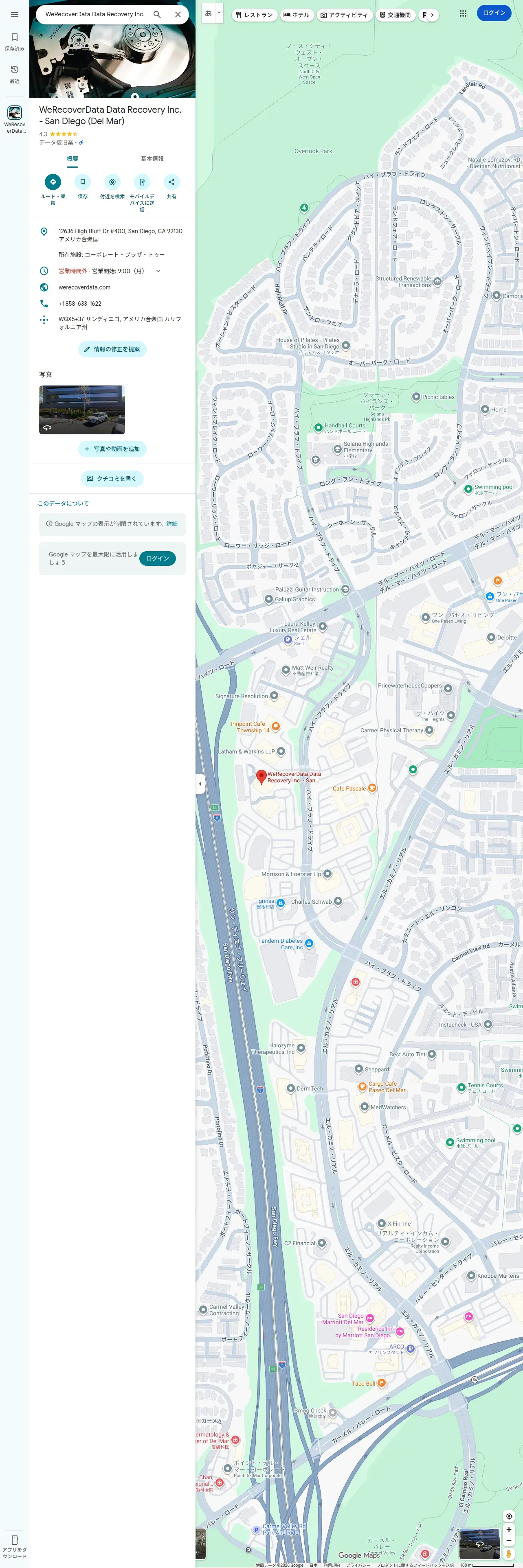Viewport: 523px width, 1568px height.
Task: Open the 保存済み saved places icon
Action: 15,37
